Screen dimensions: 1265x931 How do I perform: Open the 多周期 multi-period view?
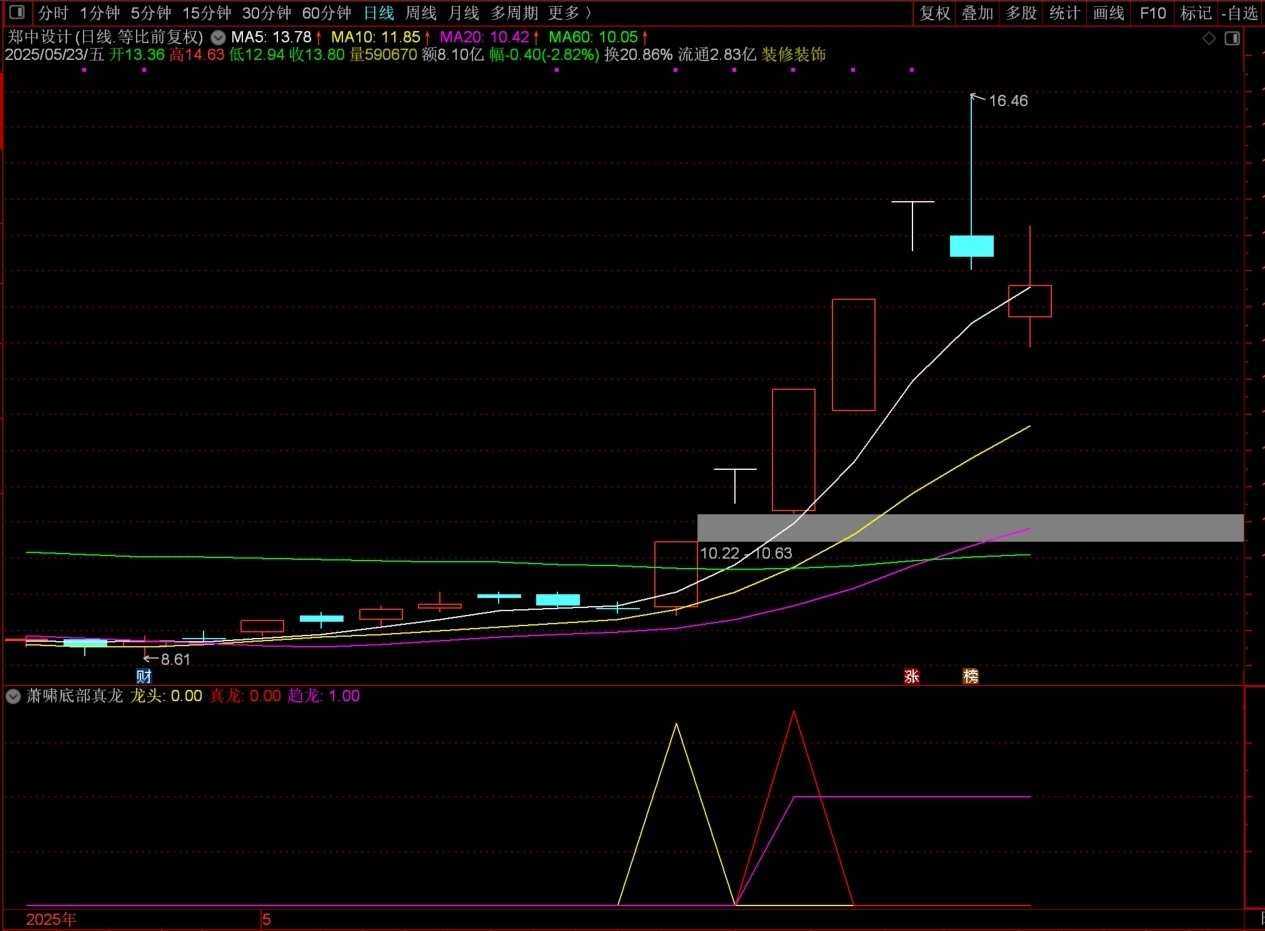[514, 13]
